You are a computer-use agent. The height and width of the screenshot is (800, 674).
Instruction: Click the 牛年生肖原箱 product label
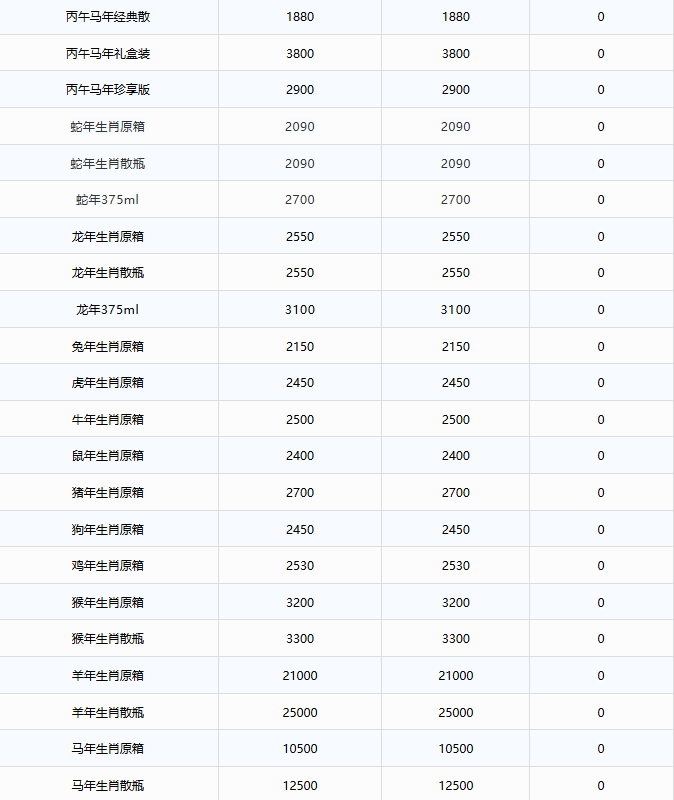pos(108,420)
